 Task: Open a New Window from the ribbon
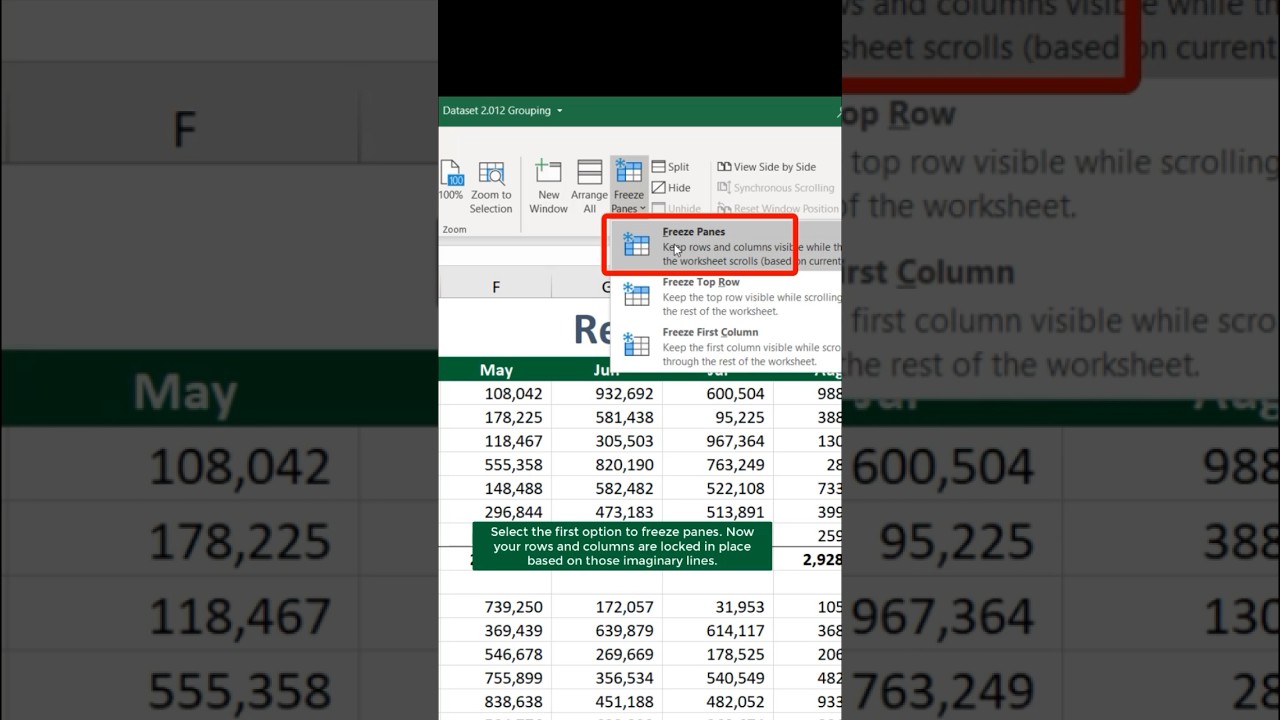tap(548, 186)
